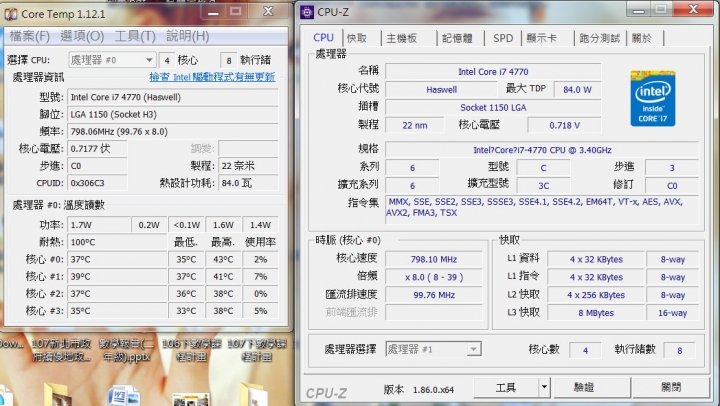The image size is (720, 406).
Task: Click the 核心代號 value Haswell
Action: coord(442,90)
